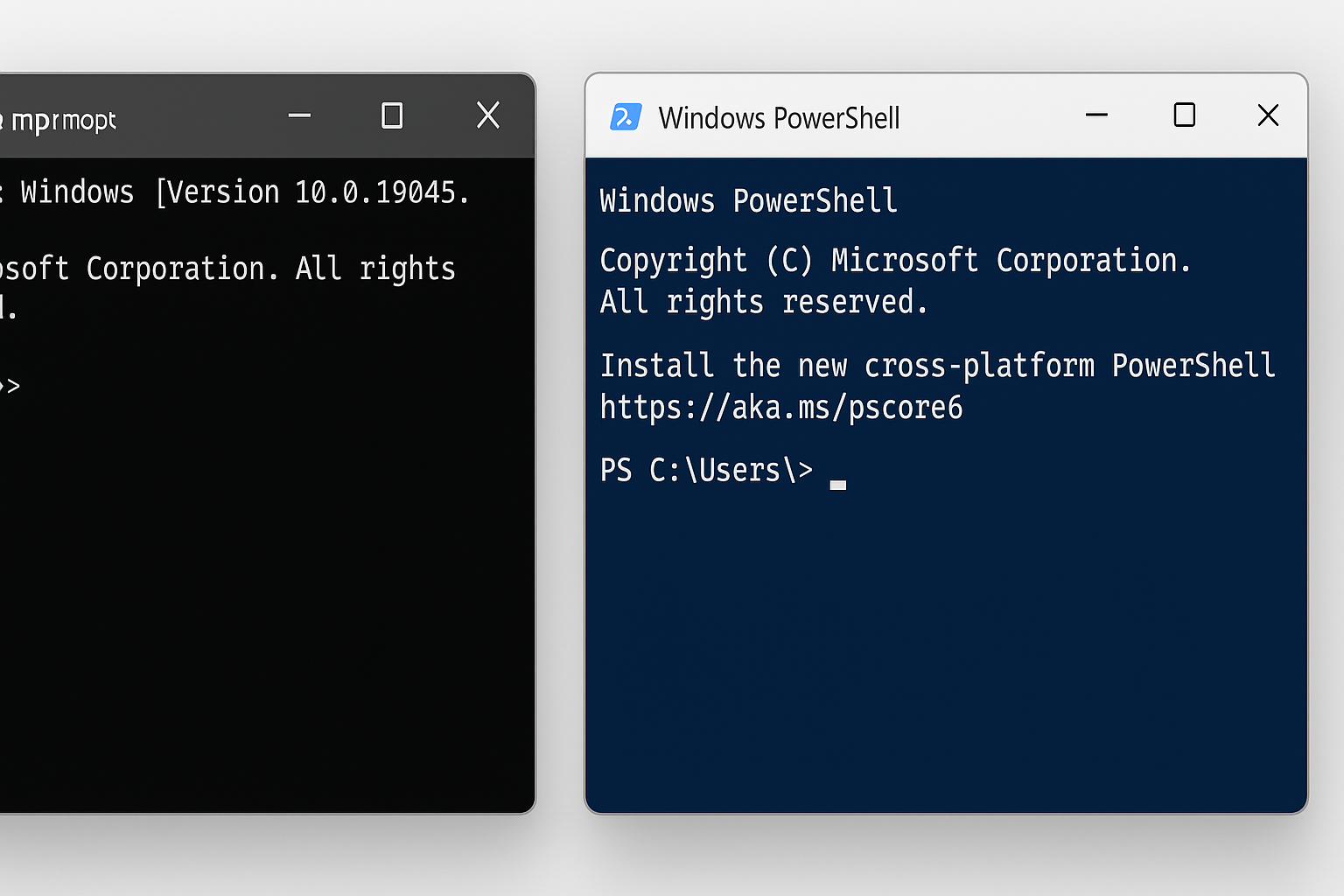Select the "Copyright (C) Microsoft Corporation." line
The image size is (1344, 896).
pyautogui.click(x=895, y=260)
